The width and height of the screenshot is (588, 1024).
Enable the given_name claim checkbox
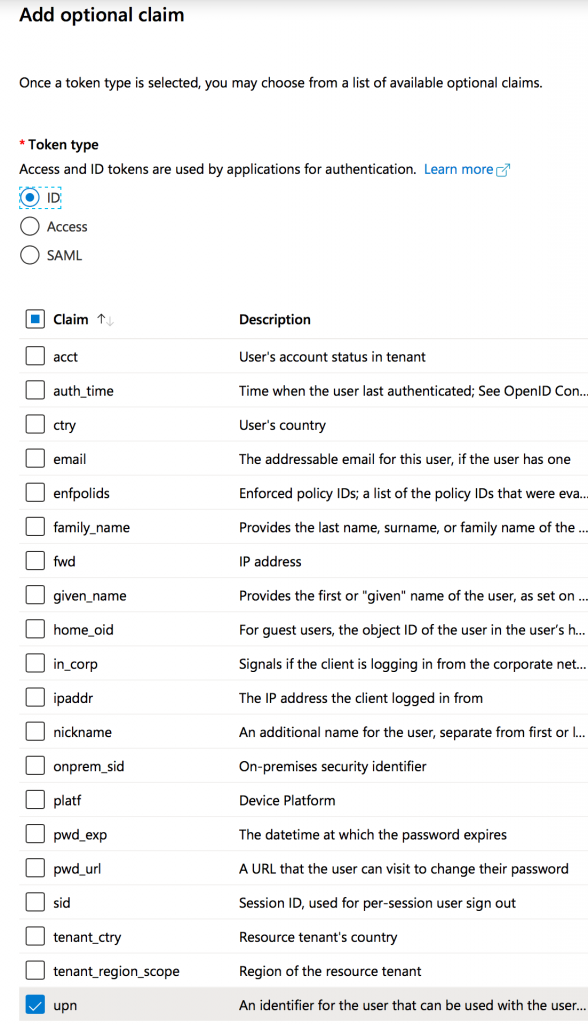(35, 596)
